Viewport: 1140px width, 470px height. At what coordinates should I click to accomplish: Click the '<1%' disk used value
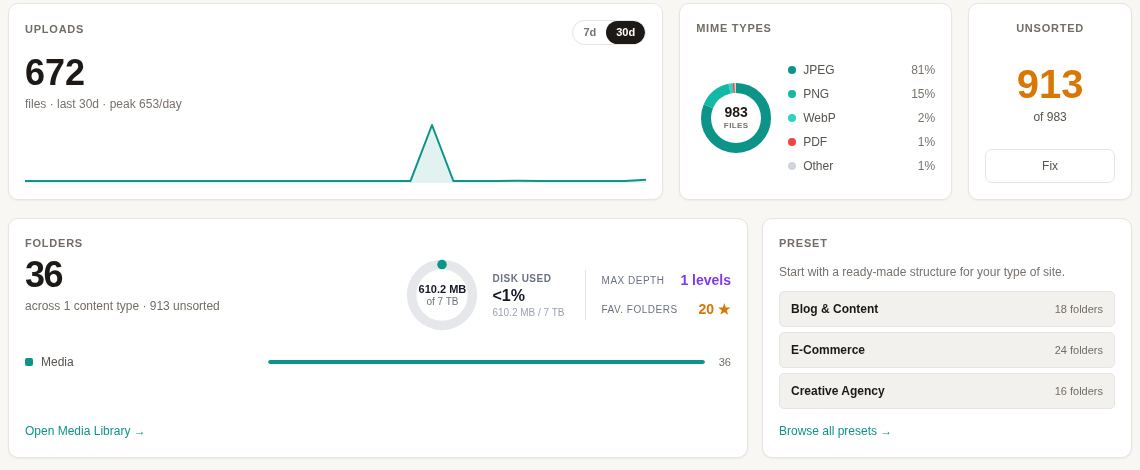tap(508, 295)
